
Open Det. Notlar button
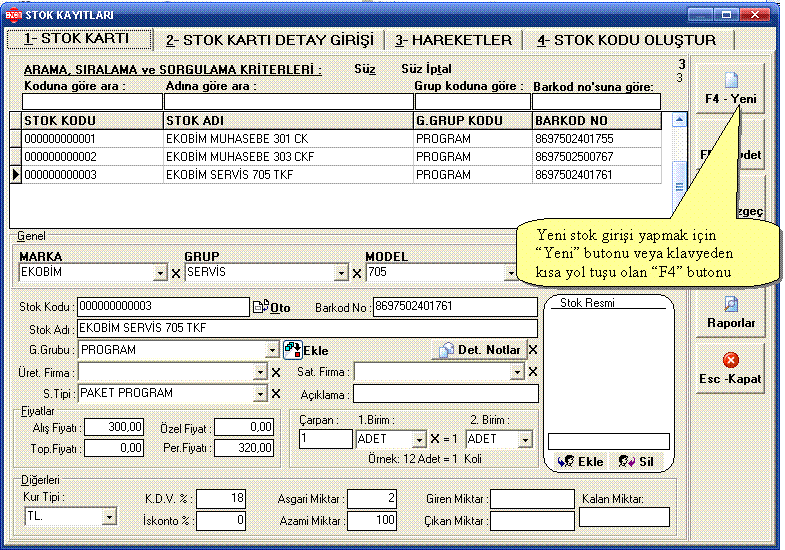(480, 350)
